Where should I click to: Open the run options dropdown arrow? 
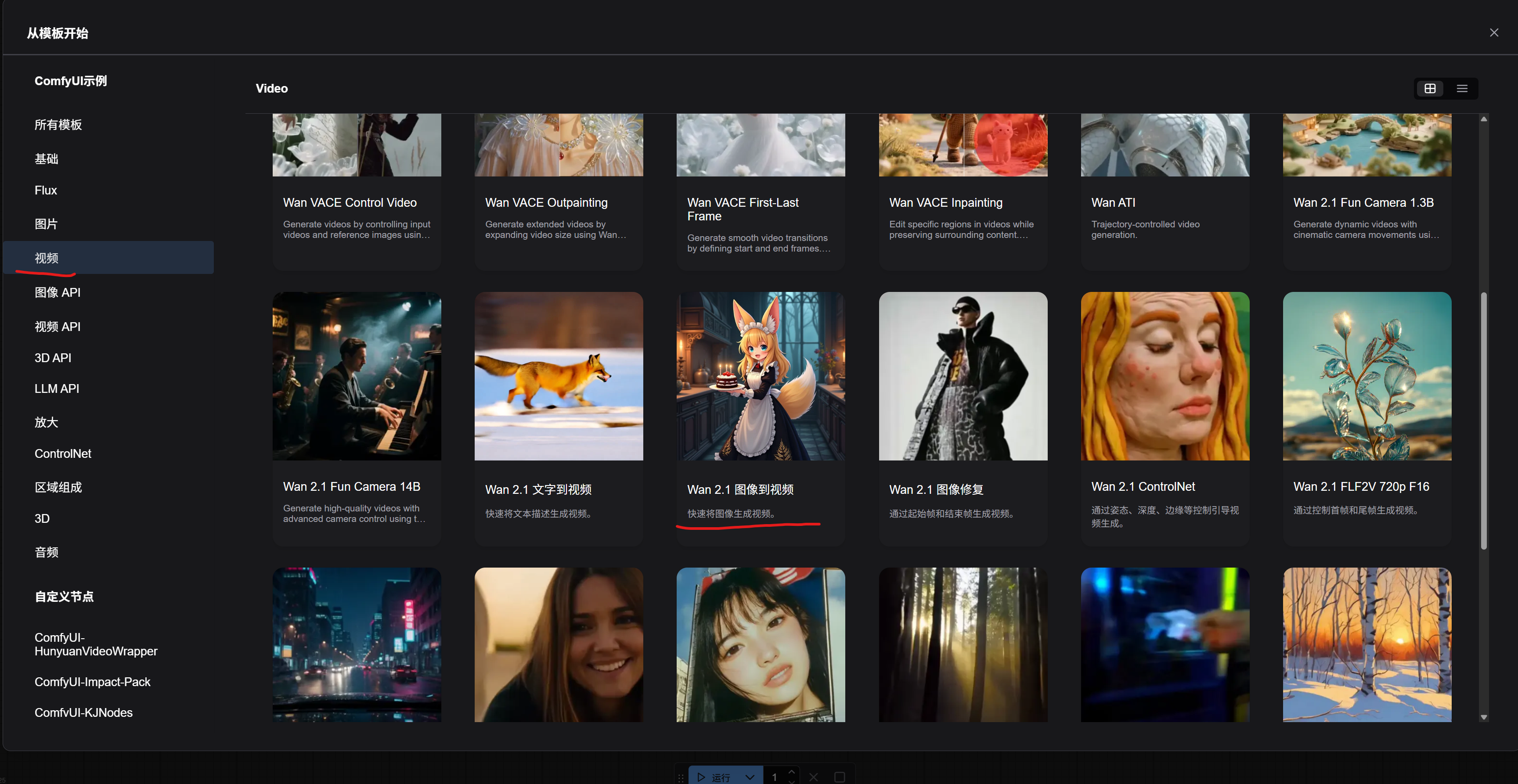click(x=750, y=777)
